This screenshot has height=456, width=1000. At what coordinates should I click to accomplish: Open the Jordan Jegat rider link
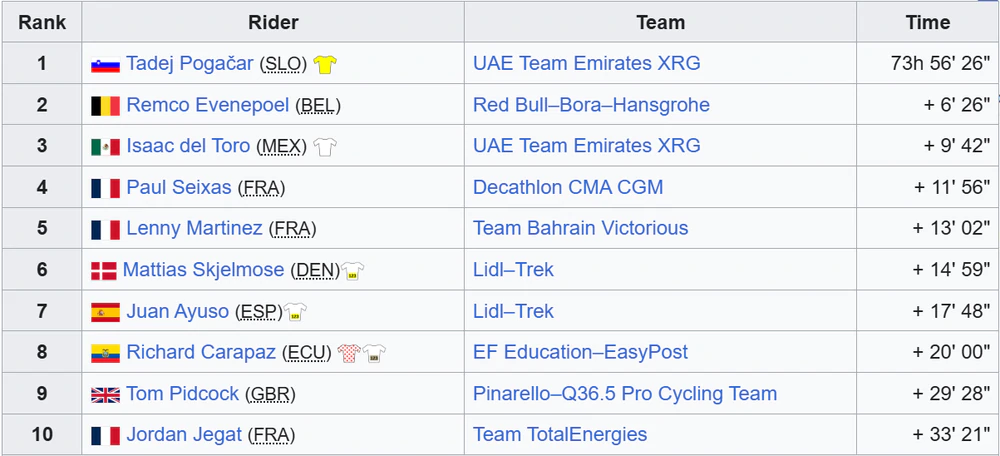tap(184, 435)
